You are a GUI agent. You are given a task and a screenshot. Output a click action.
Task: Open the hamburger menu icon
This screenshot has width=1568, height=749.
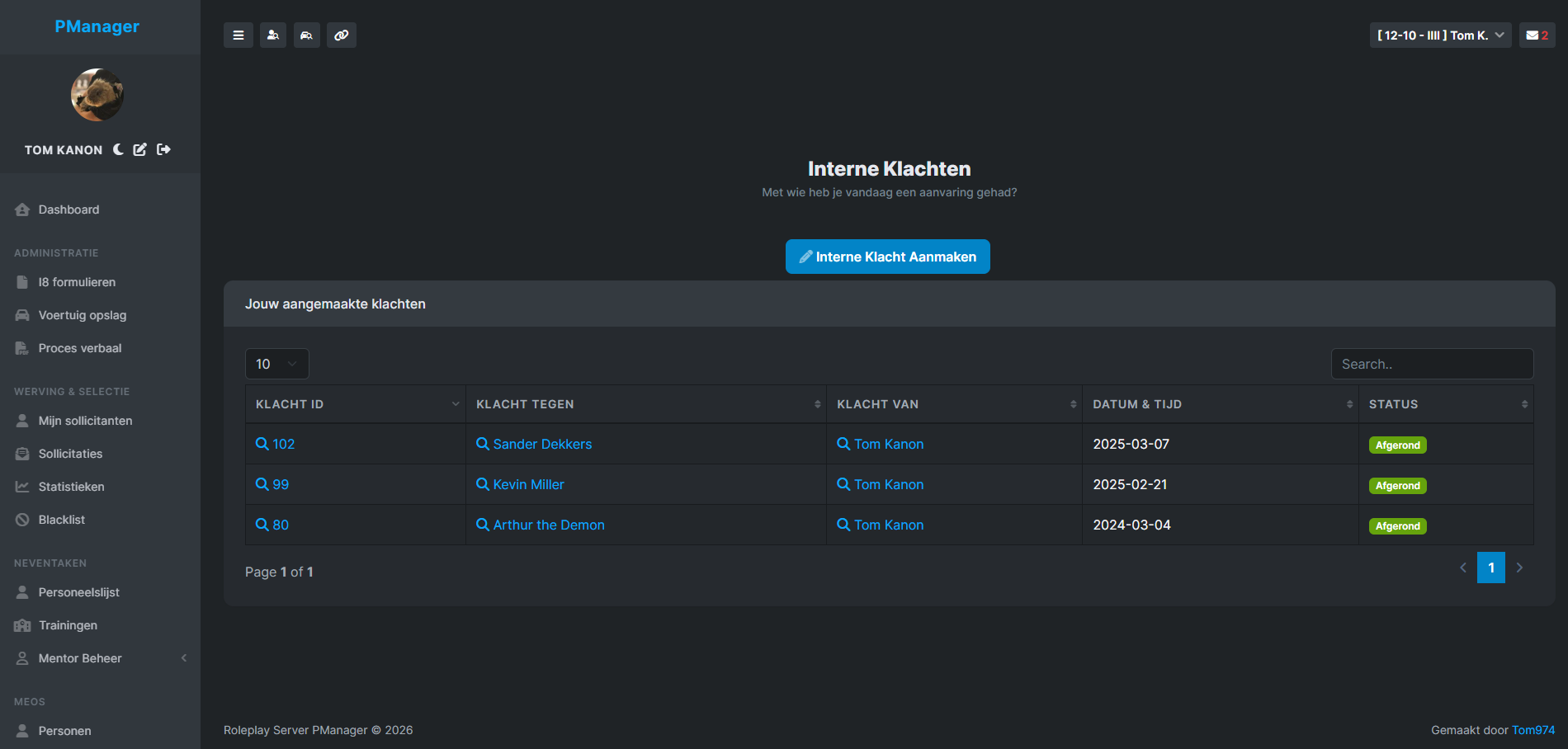pyautogui.click(x=238, y=35)
